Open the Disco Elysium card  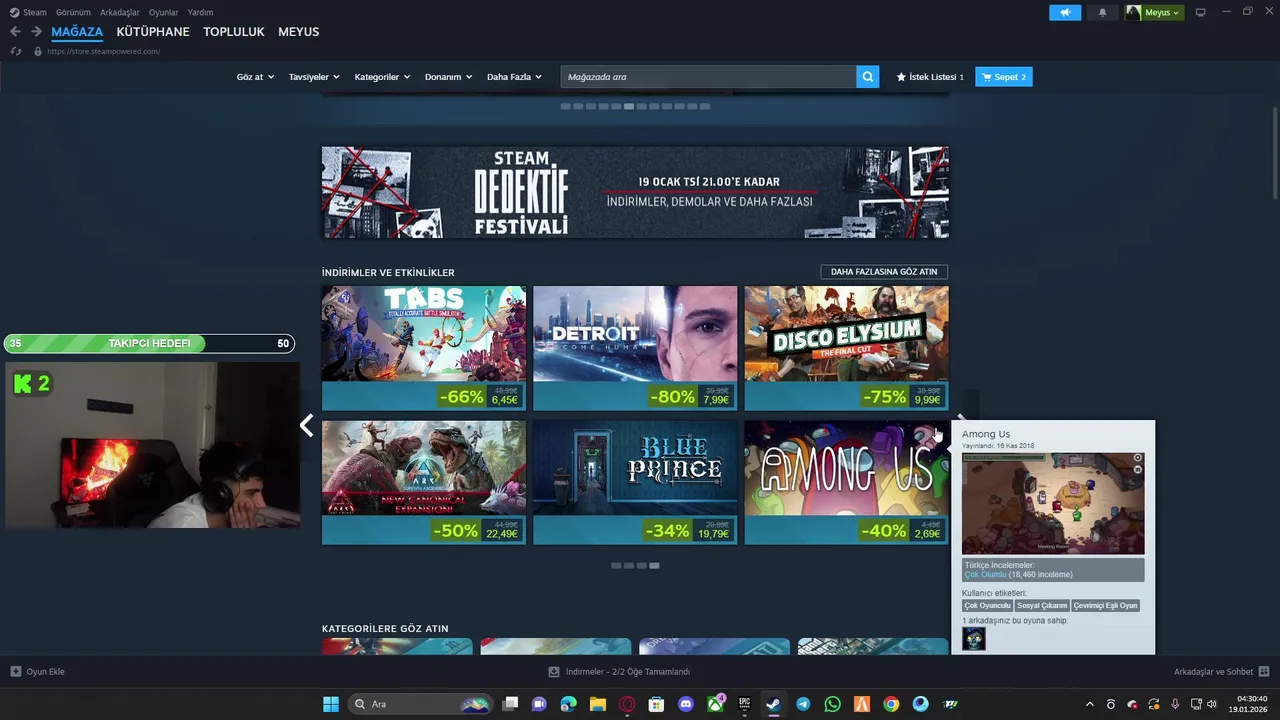(846, 348)
